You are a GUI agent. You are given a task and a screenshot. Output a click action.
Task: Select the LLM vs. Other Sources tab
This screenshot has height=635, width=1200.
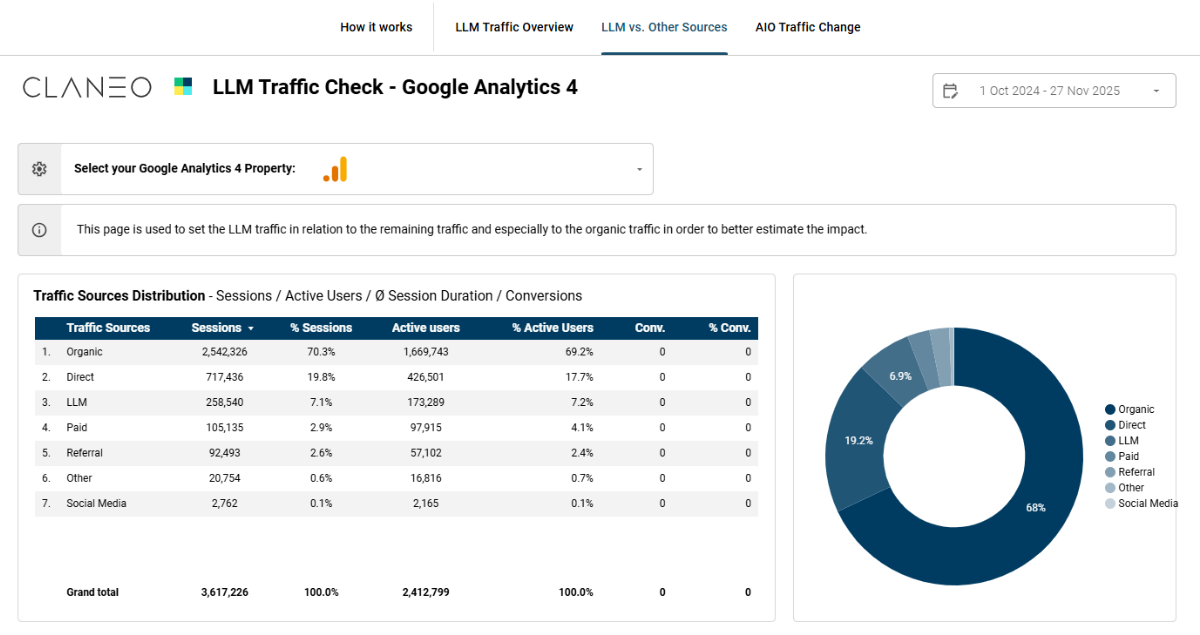point(664,27)
